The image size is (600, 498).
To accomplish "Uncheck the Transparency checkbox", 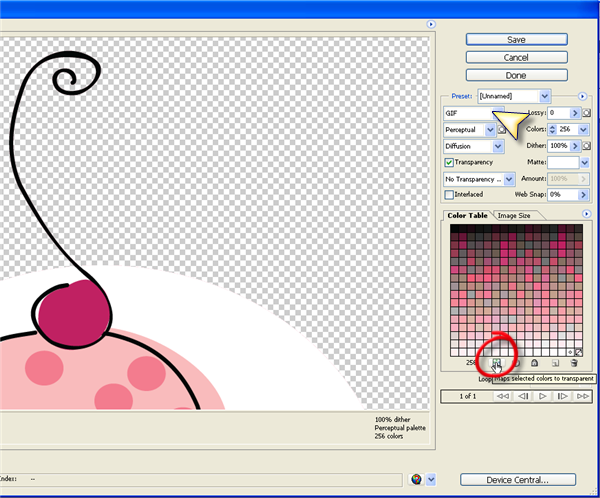I will (x=449, y=162).
